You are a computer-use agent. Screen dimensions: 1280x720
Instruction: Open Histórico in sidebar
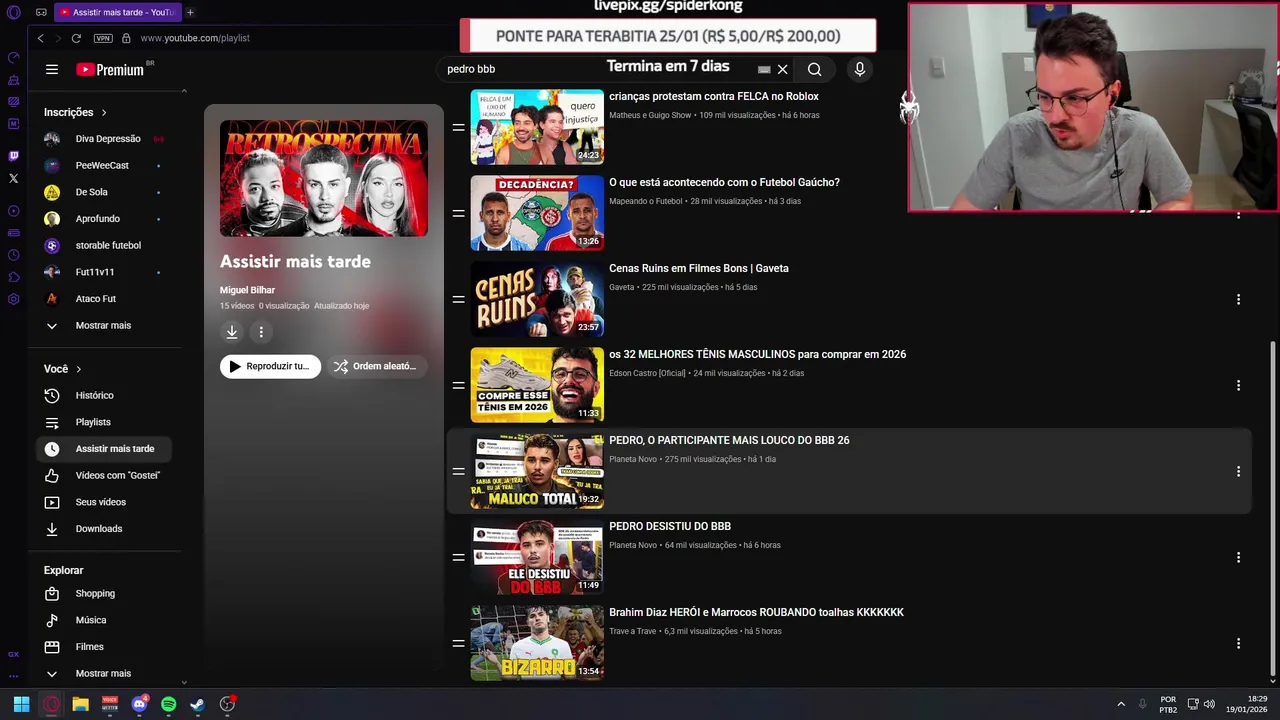point(104,395)
